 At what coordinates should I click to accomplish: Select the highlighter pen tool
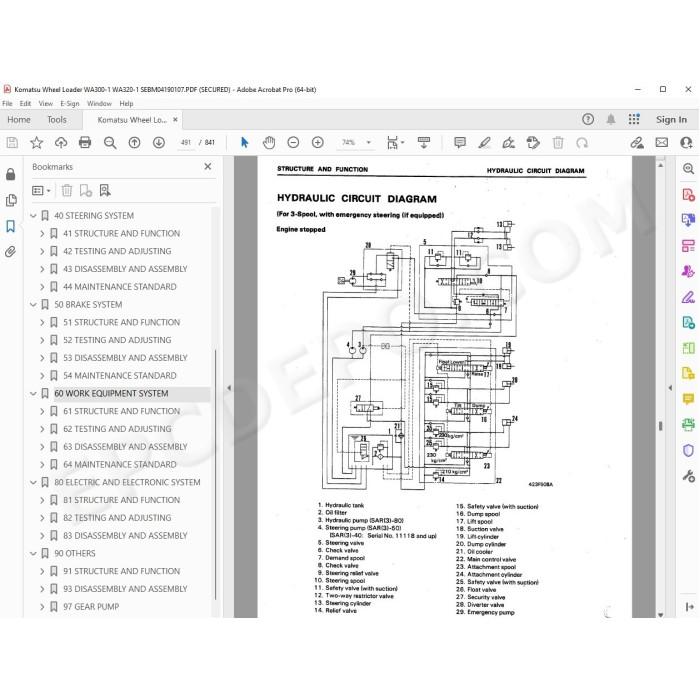(484, 143)
